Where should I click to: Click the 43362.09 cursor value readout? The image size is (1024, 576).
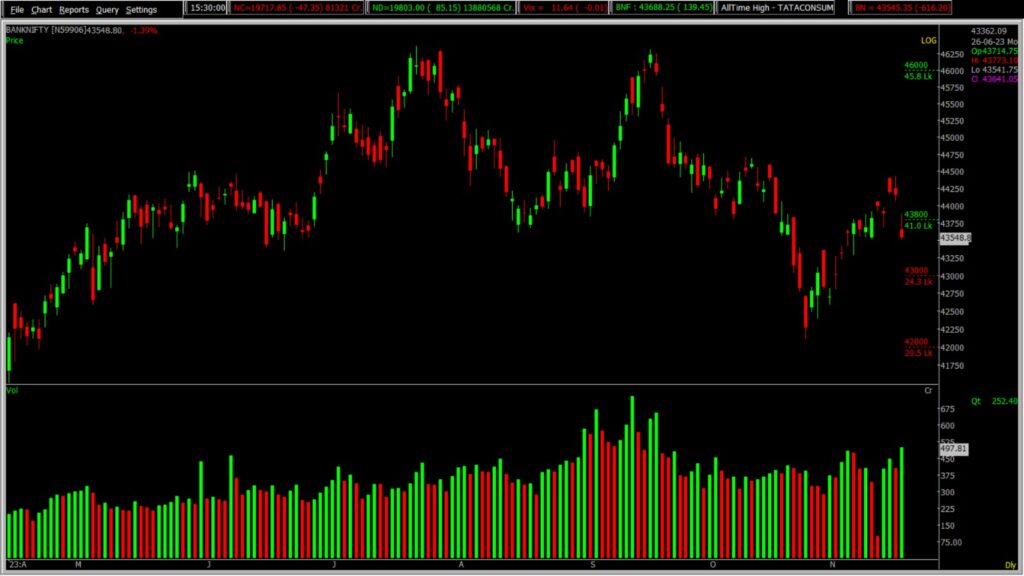point(989,31)
